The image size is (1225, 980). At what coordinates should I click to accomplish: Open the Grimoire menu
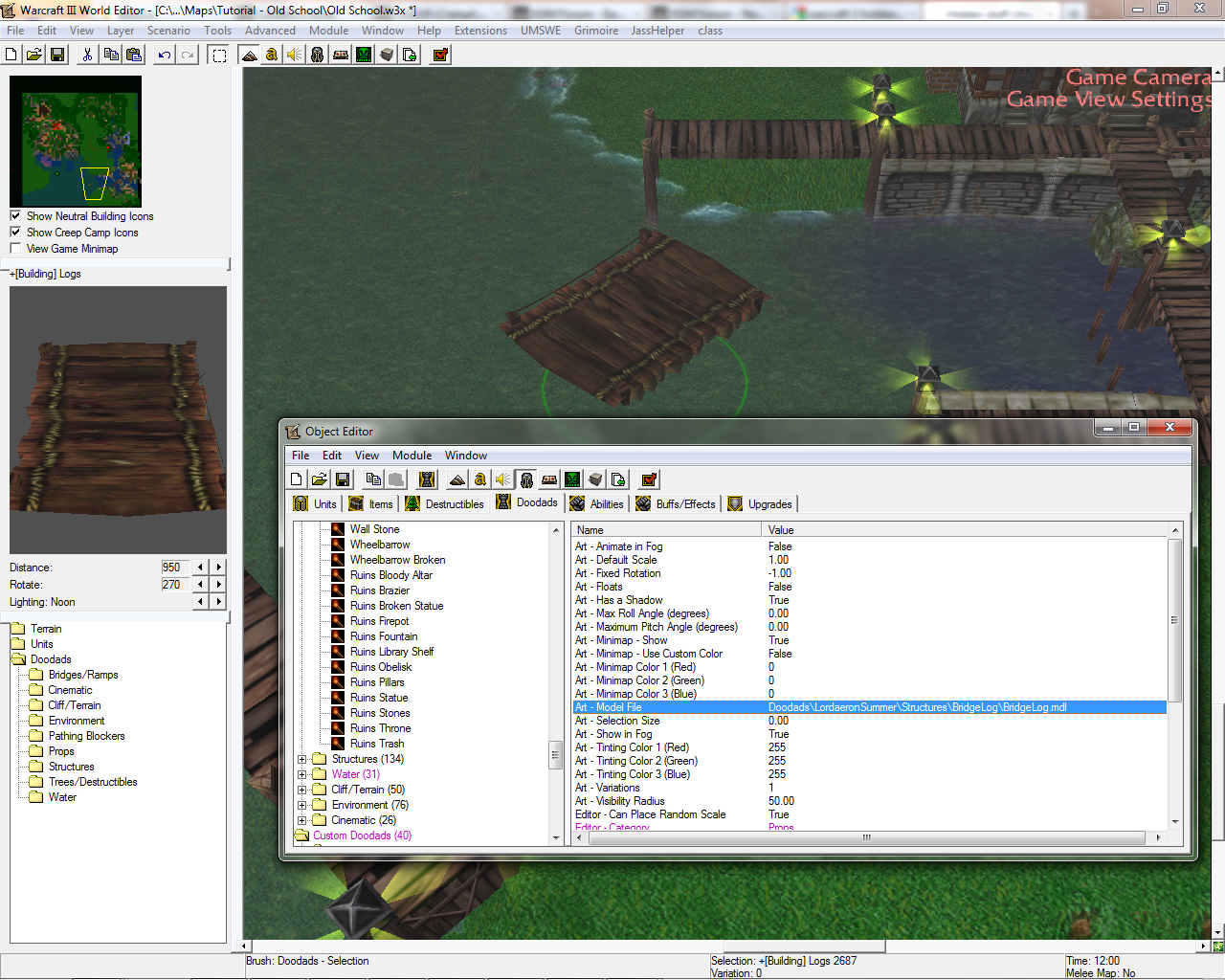(x=596, y=31)
